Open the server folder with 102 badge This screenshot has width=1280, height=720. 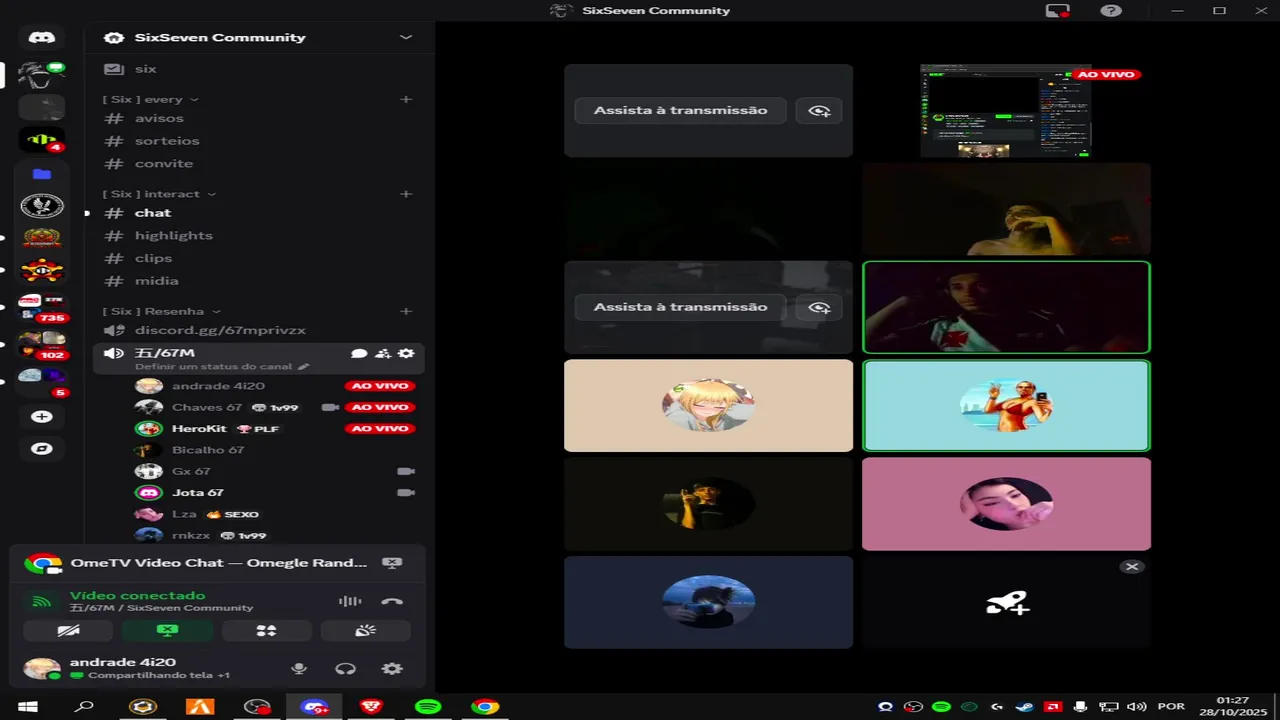coord(42,344)
